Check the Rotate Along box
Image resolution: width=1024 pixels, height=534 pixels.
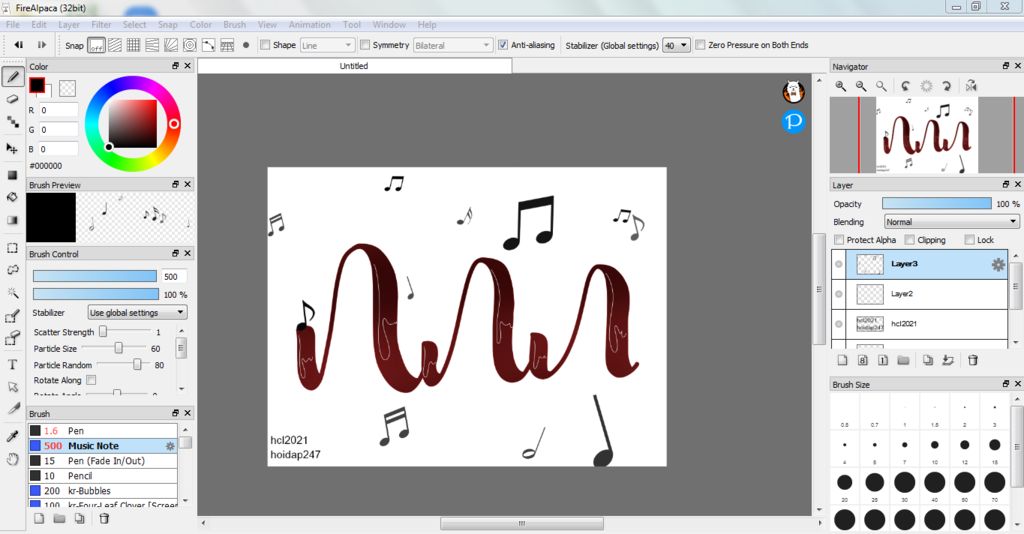pyautogui.click(x=91, y=380)
